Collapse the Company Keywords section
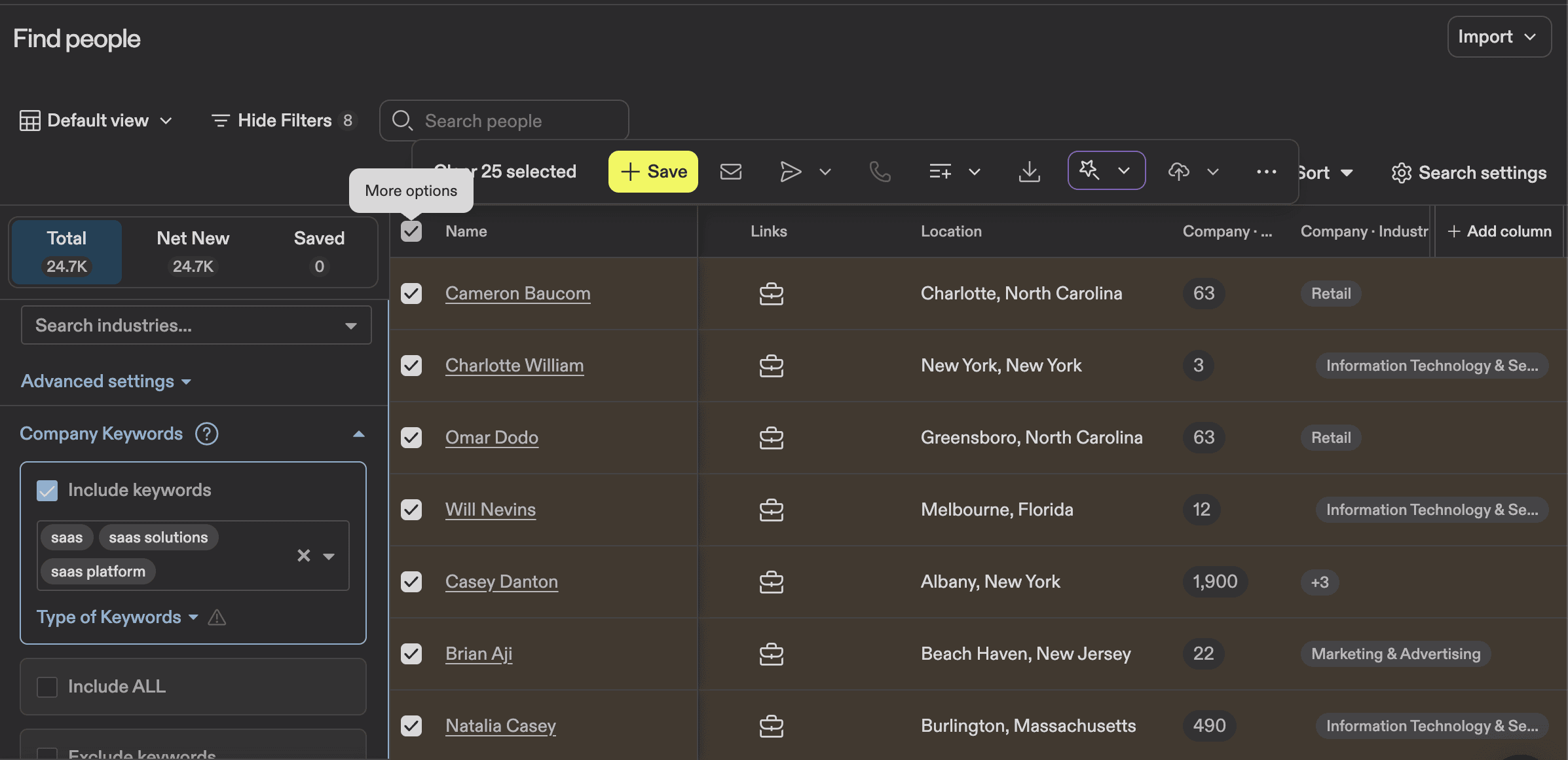 [x=358, y=433]
